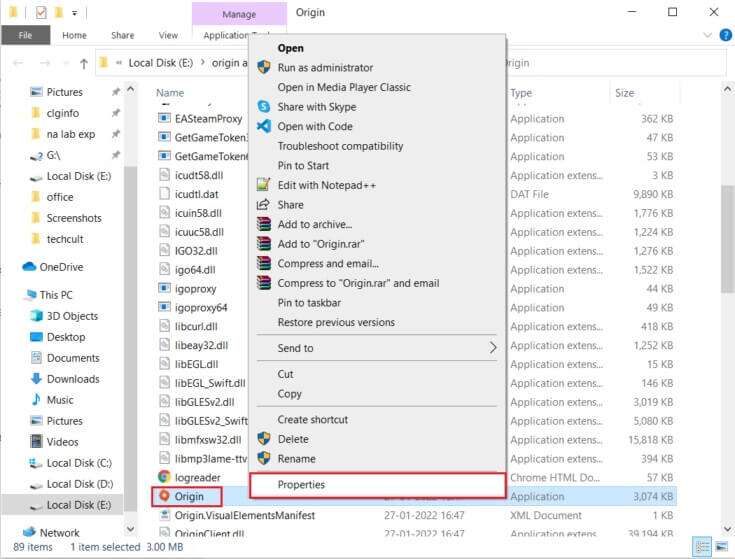Choose Cut in context menu
Screen dimensions: 735x559
pos(377,374)
